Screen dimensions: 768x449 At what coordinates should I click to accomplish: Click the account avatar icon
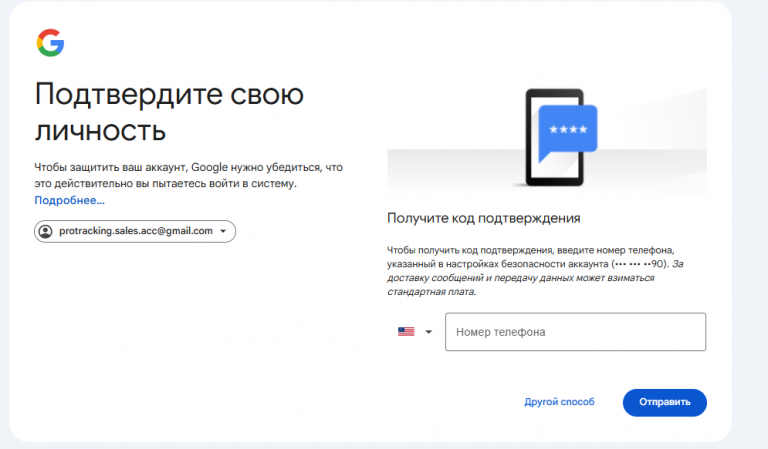[46, 231]
